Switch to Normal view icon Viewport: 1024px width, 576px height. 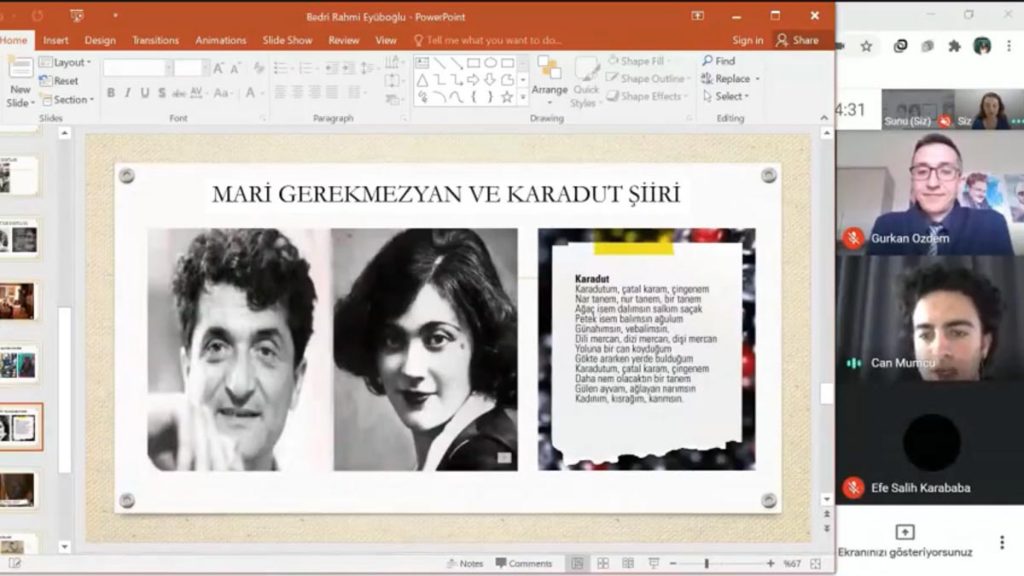(577, 563)
